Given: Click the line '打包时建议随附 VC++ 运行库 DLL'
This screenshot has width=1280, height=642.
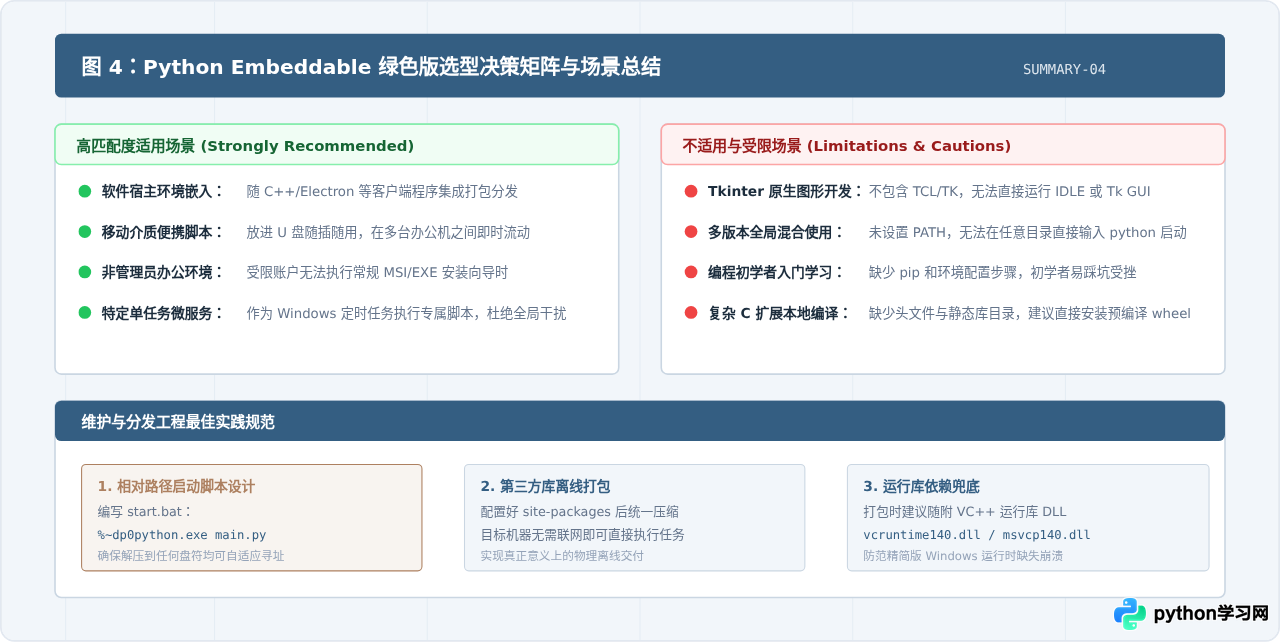Looking at the screenshot, I should 964,512.
